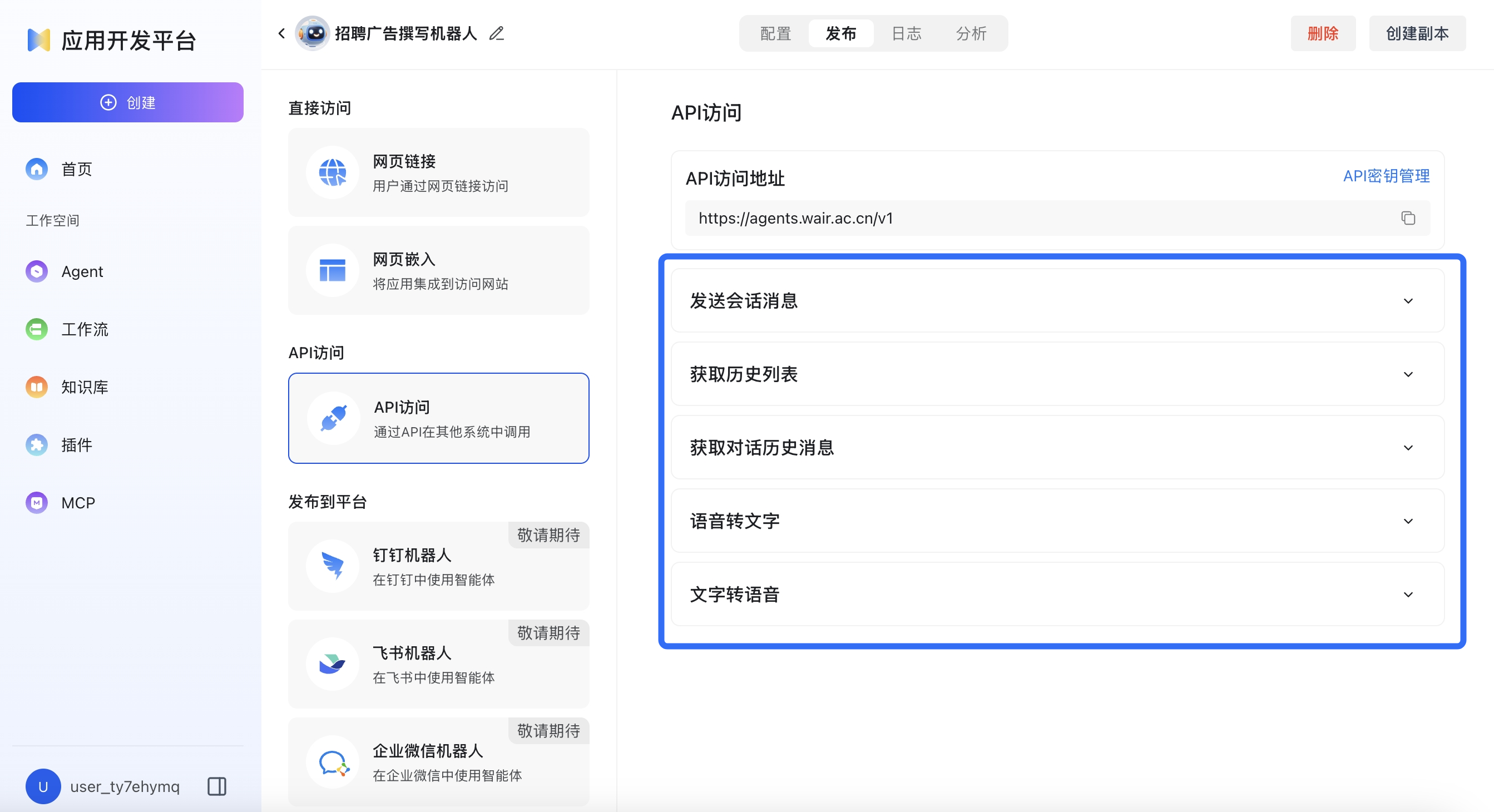Expand the 发送会话消息 section
This screenshot has width=1494, height=812.
(x=1408, y=300)
